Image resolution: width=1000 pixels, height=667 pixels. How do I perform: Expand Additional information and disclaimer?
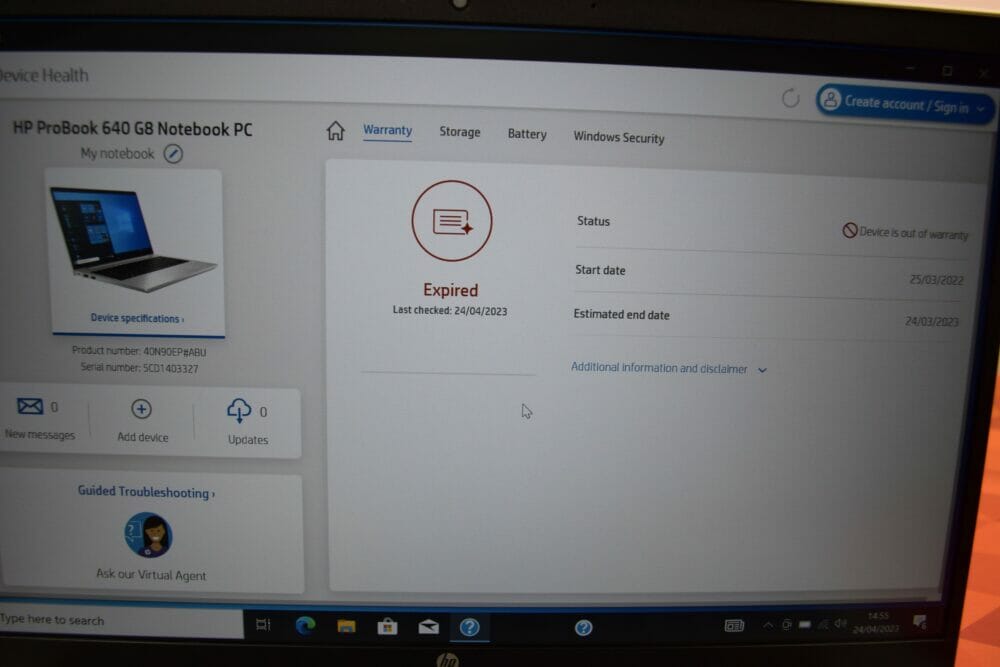tap(668, 368)
